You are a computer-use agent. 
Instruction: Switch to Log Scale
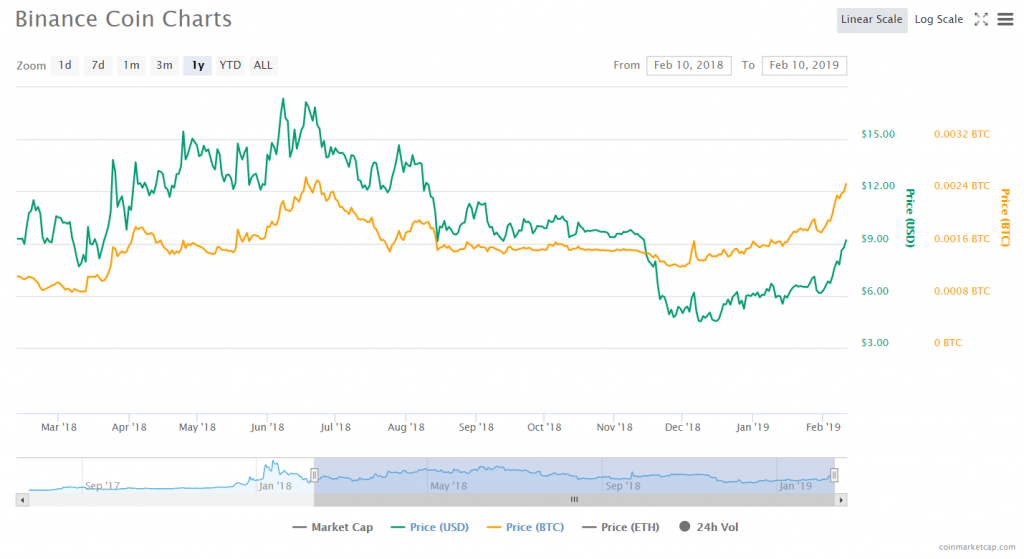click(x=938, y=20)
